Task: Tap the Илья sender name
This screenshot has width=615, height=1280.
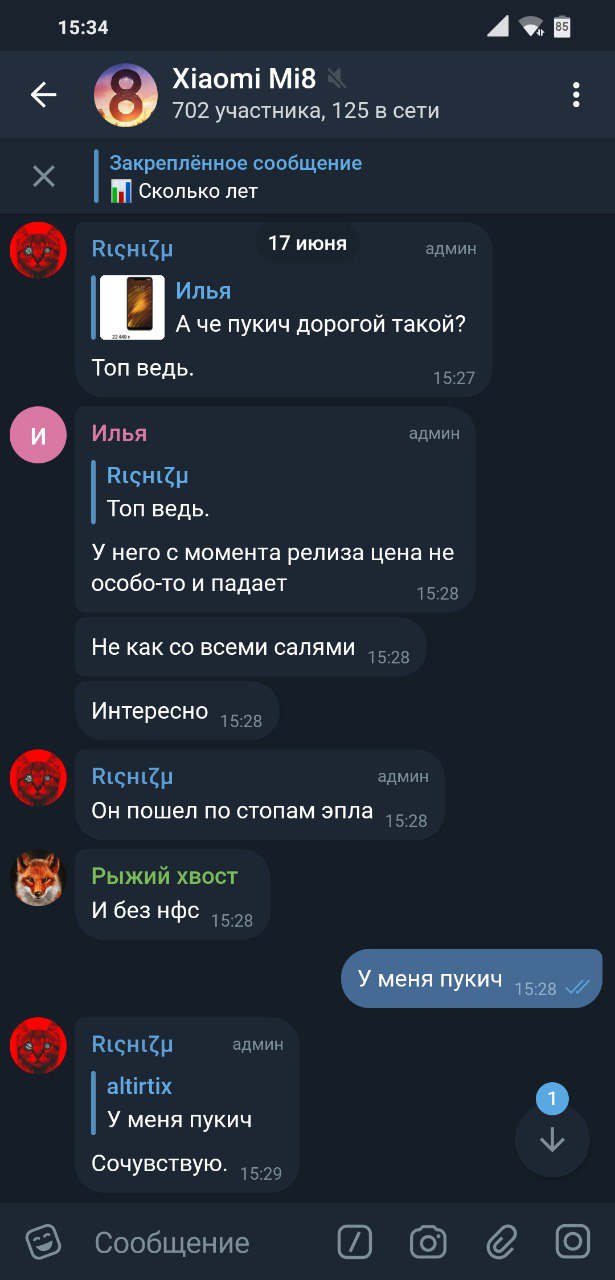Action: 119,433
